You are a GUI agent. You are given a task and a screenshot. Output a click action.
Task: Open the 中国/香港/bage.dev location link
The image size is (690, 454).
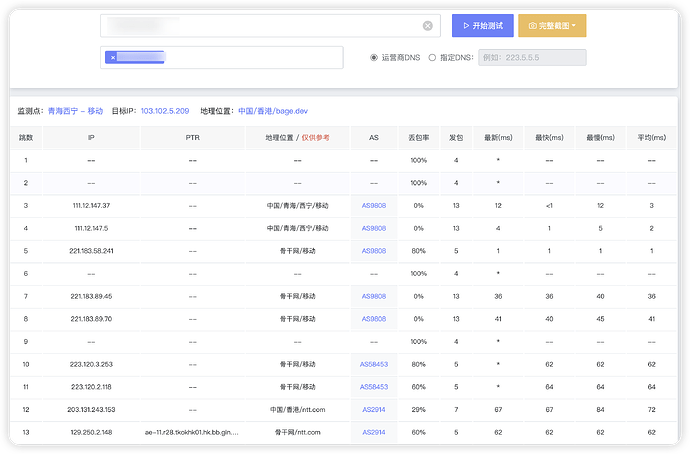(273, 111)
